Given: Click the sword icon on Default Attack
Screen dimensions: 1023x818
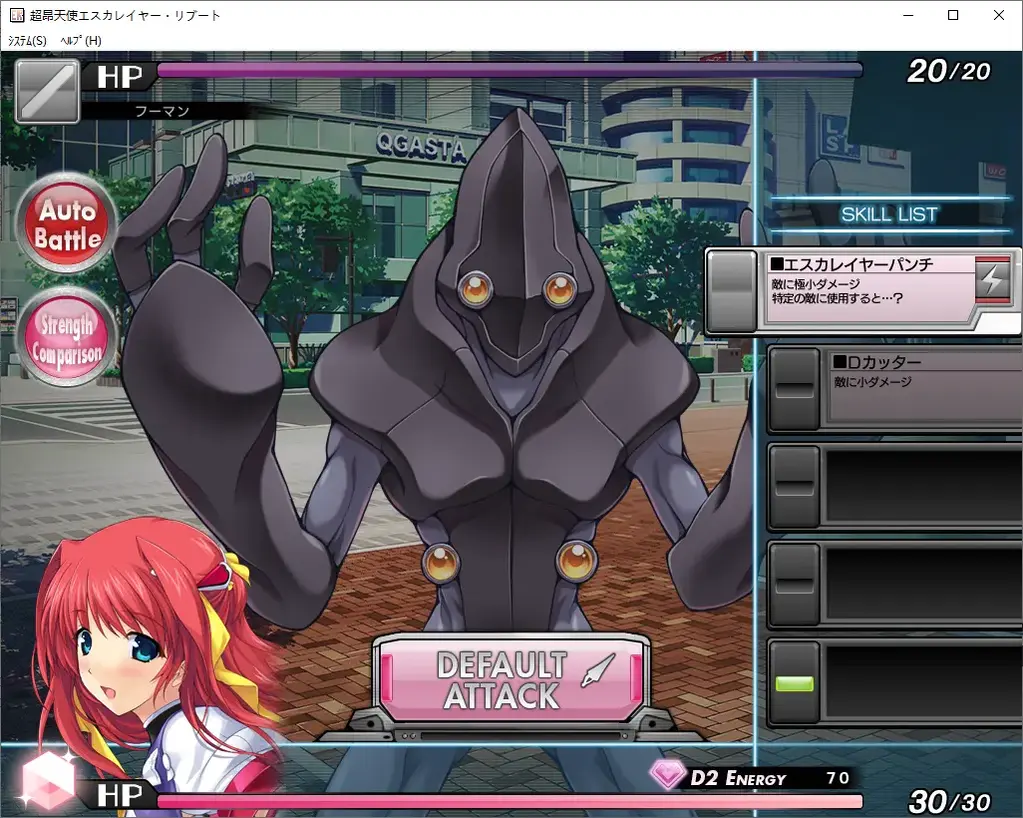Looking at the screenshot, I should pyautogui.click(x=598, y=670).
